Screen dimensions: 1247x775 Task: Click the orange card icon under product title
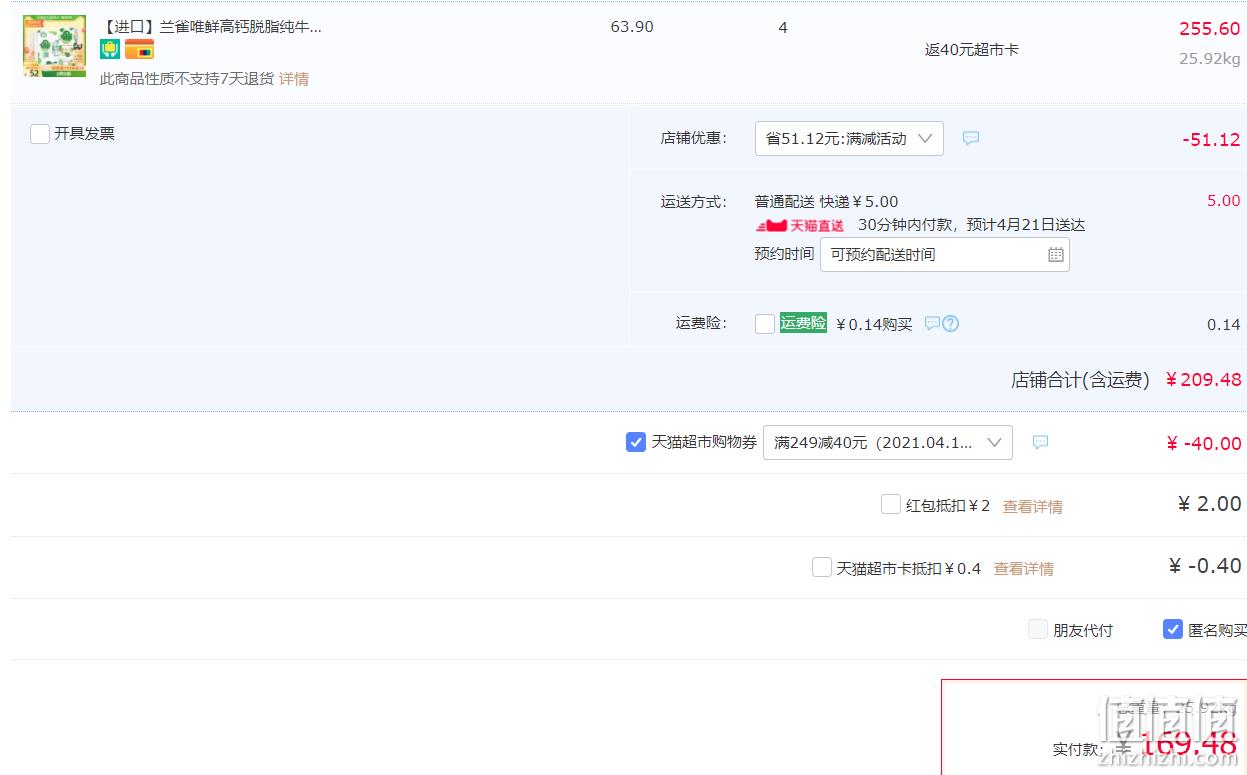point(139,50)
